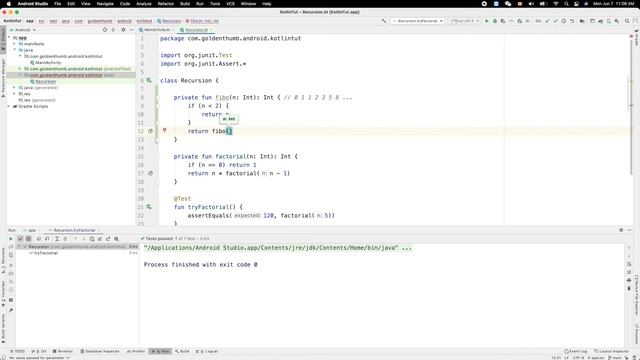Open the Profiler tool window button

(136, 351)
